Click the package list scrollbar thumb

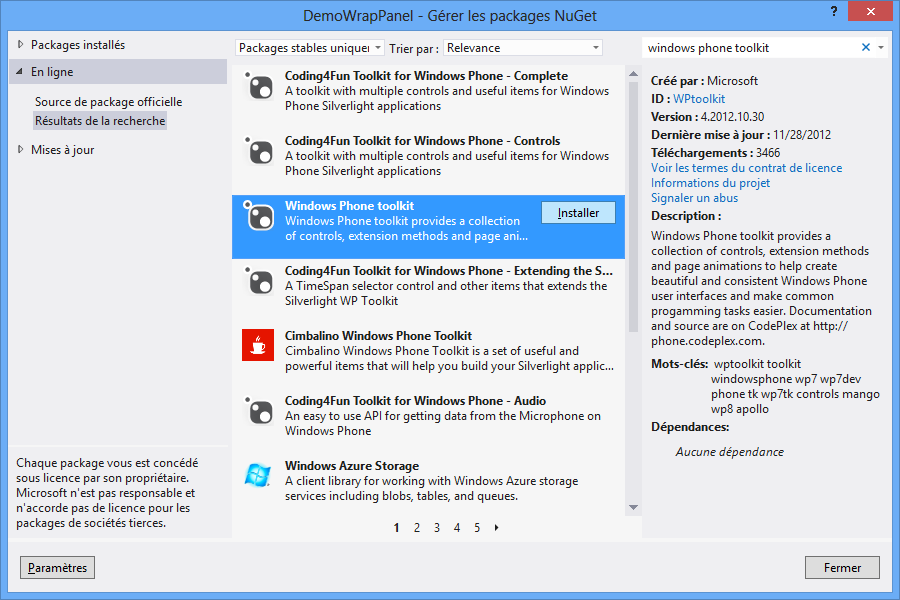point(633,207)
